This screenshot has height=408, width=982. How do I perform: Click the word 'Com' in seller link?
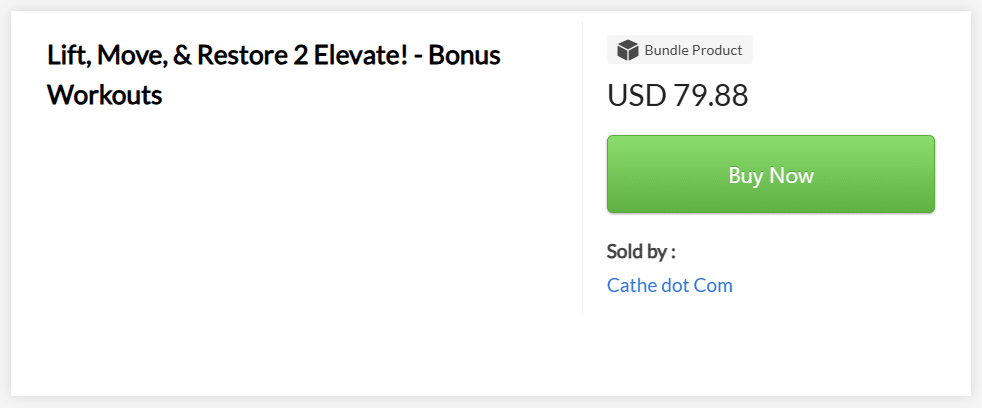tap(713, 285)
